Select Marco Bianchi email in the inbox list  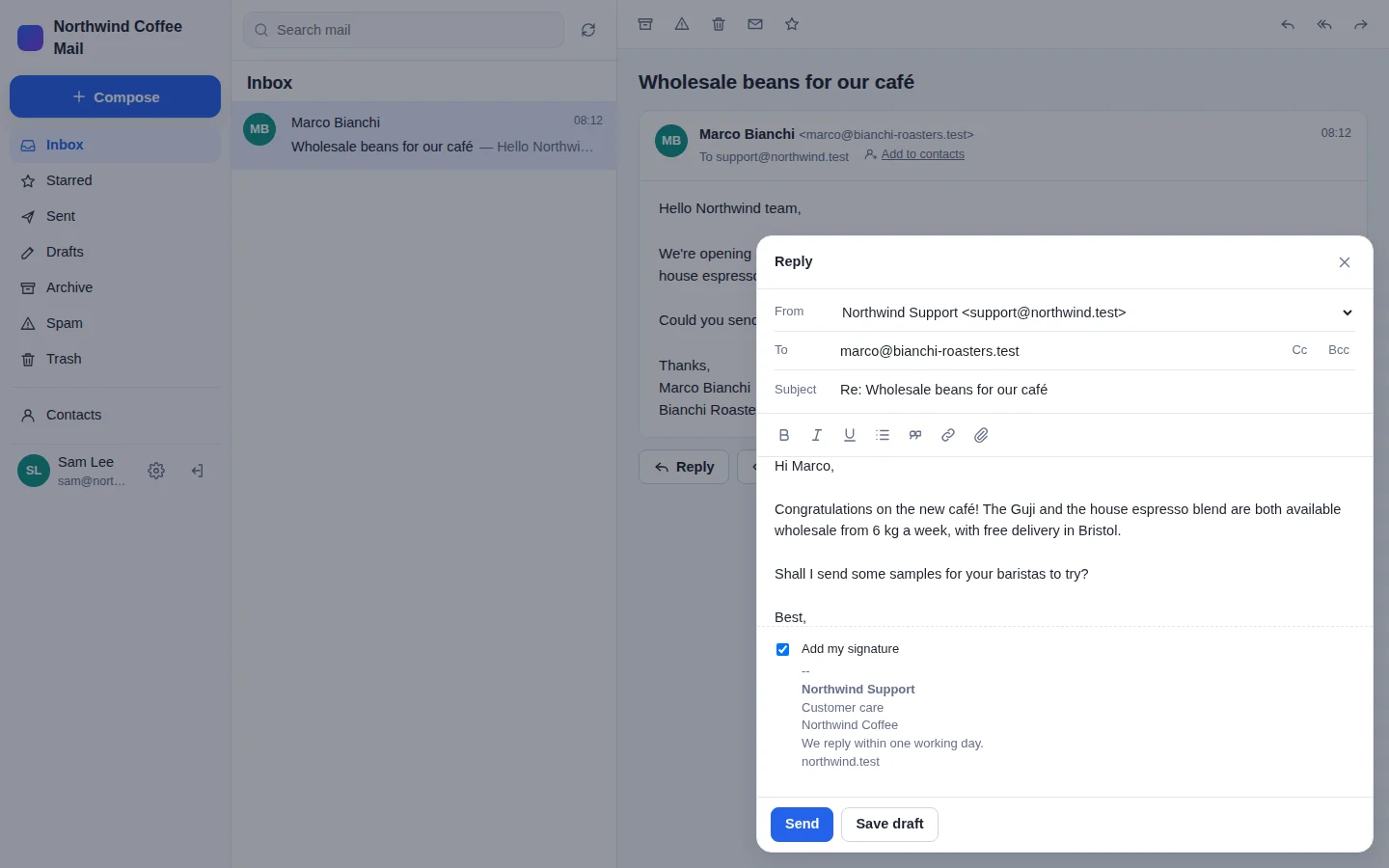[x=424, y=135]
